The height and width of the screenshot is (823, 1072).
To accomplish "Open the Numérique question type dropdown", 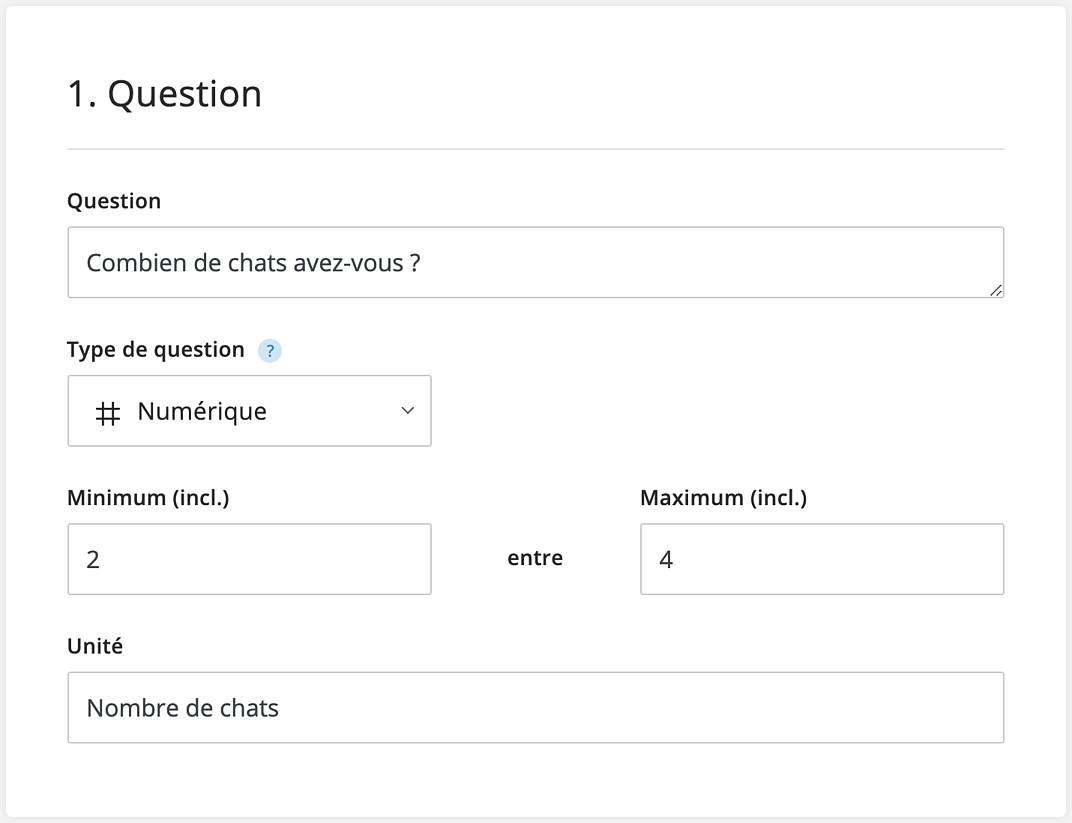I will (250, 411).
